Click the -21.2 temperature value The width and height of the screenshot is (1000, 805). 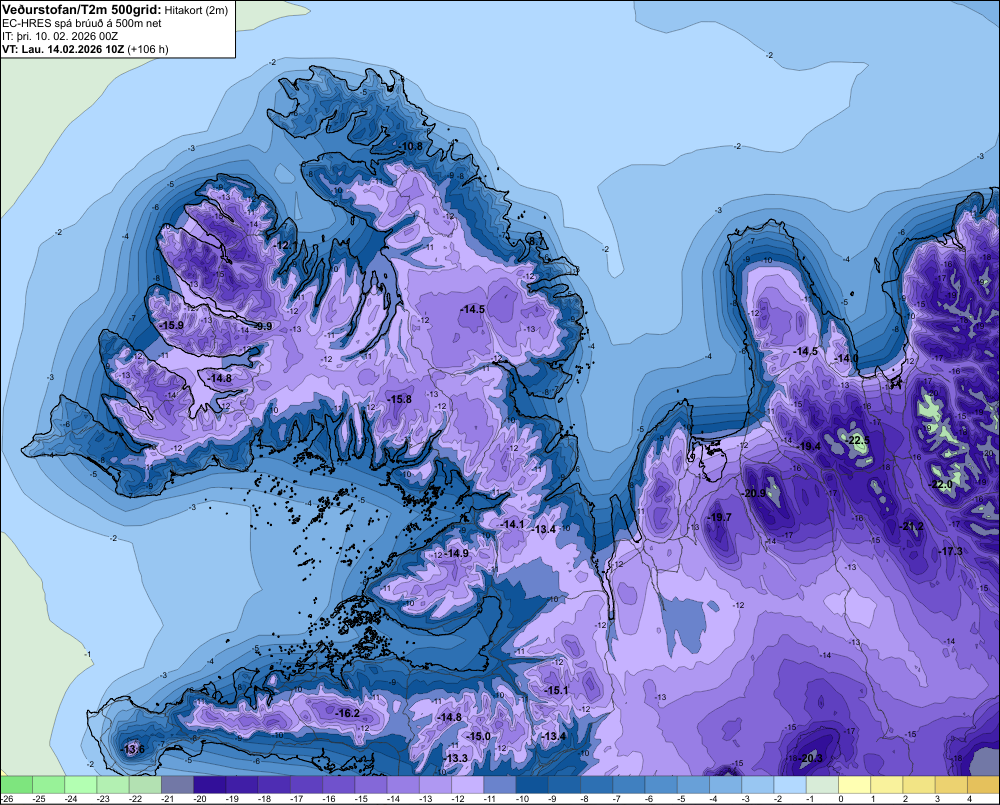pos(911,526)
